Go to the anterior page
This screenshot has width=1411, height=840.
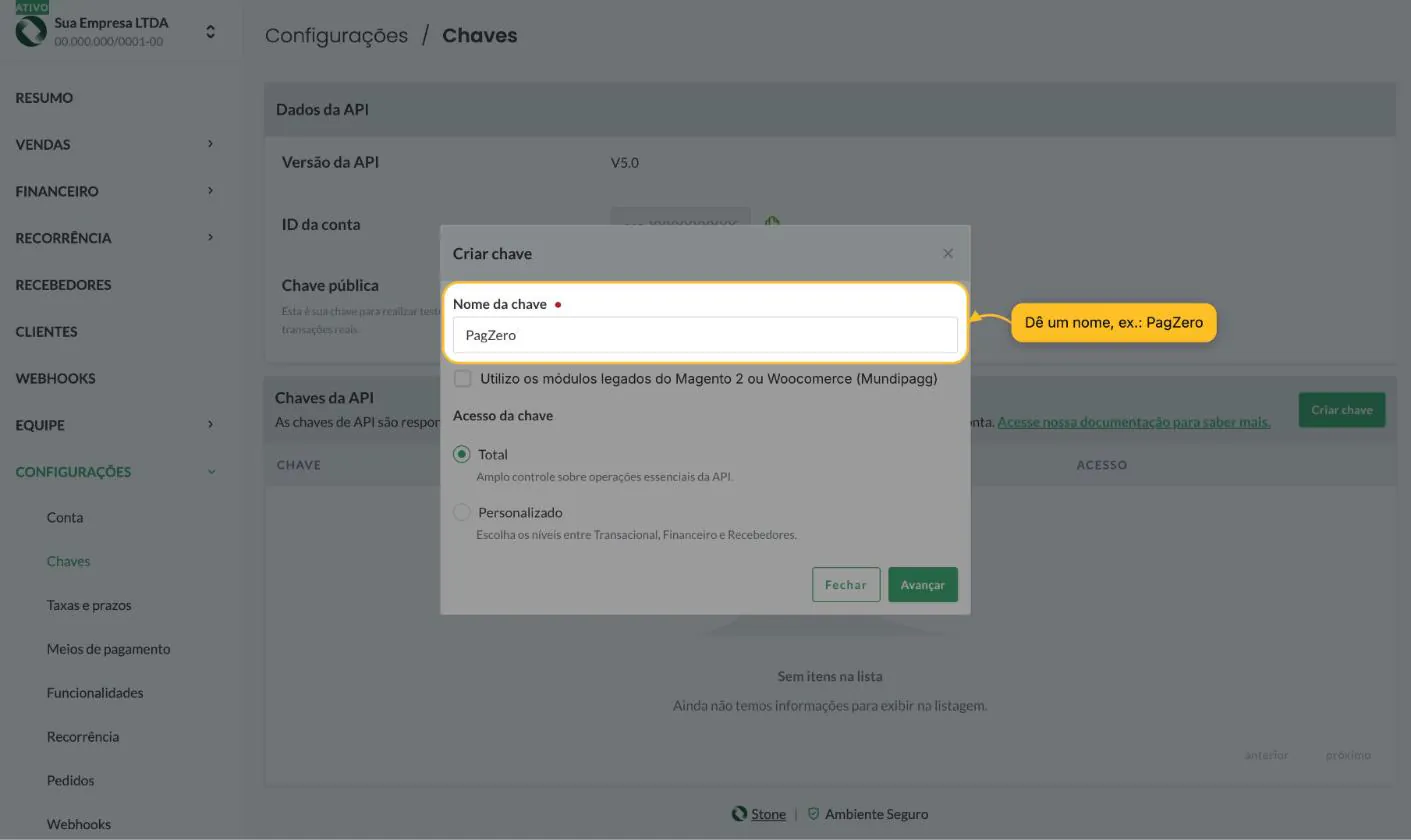click(1266, 755)
